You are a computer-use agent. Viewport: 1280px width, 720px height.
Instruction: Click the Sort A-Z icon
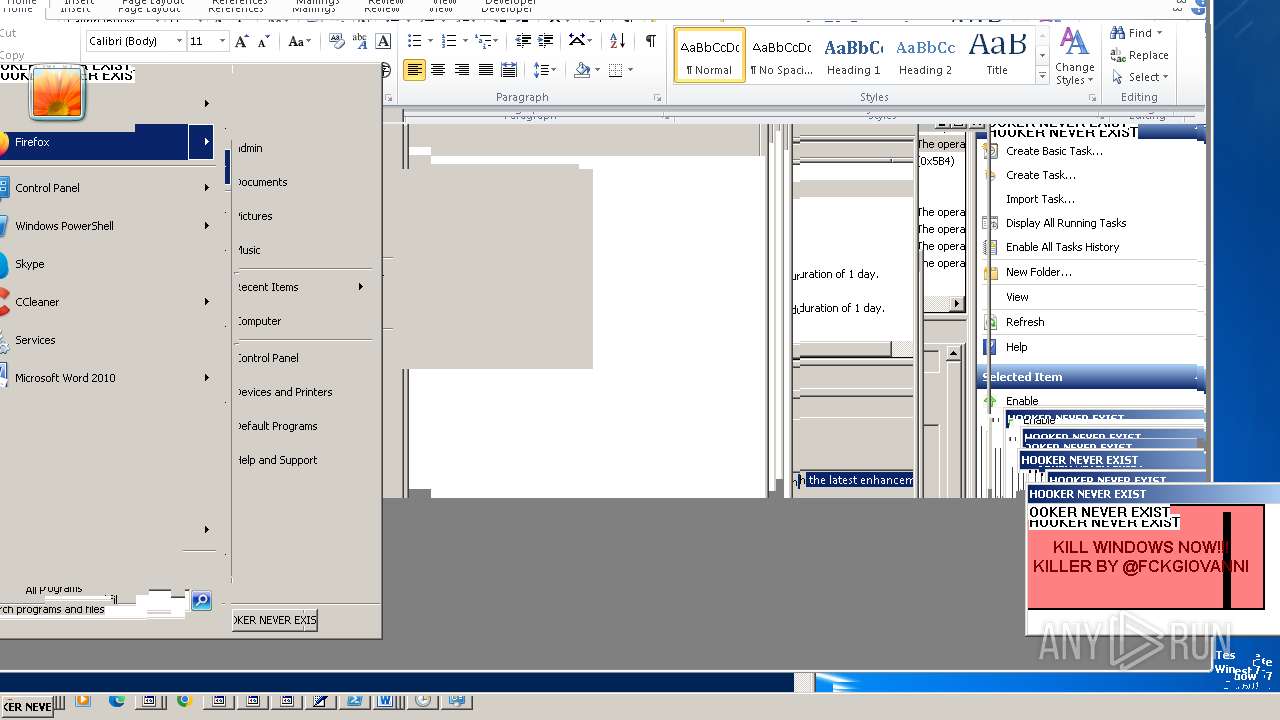(x=617, y=41)
